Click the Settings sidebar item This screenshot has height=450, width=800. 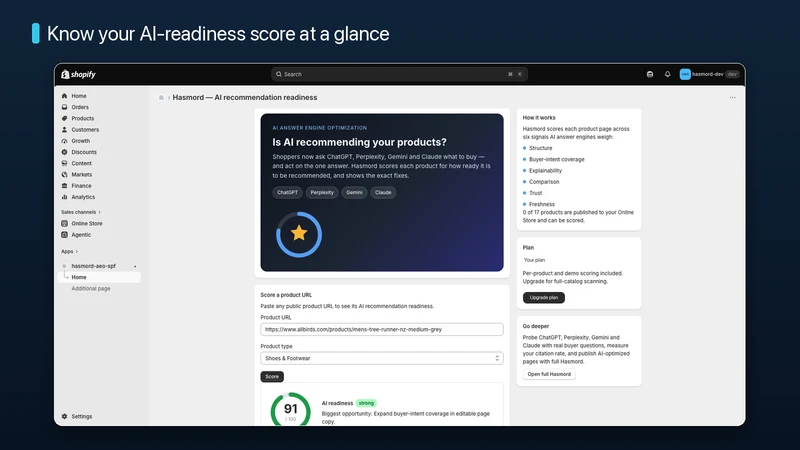(x=82, y=416)
